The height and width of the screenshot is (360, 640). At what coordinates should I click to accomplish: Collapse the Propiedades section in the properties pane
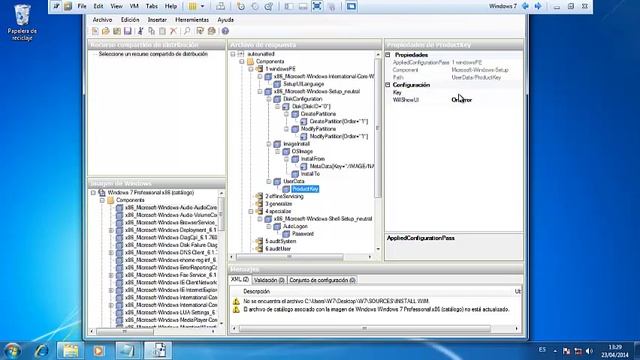coord(388,55)
